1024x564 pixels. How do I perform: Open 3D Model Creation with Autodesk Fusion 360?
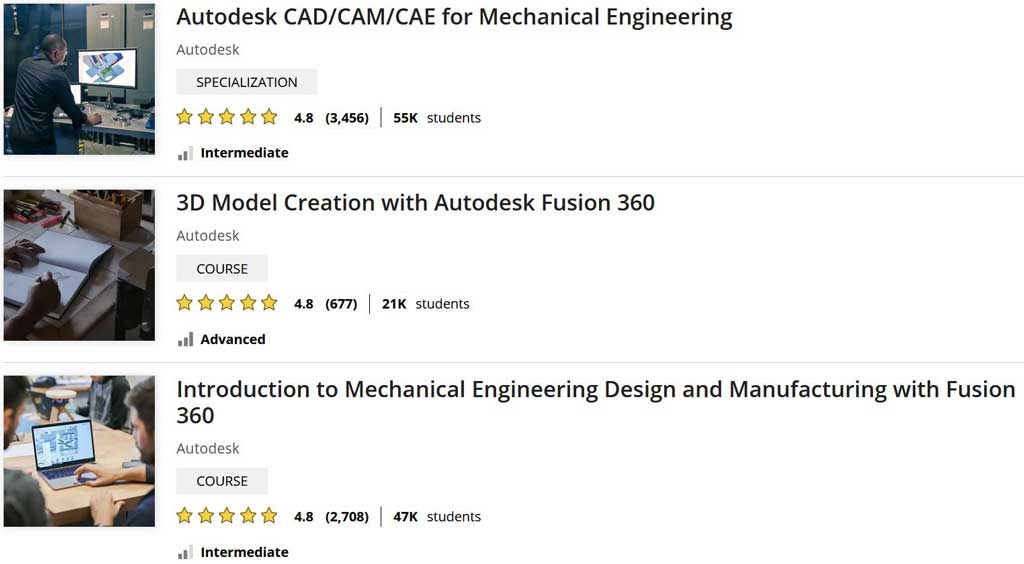coord(415,203)
